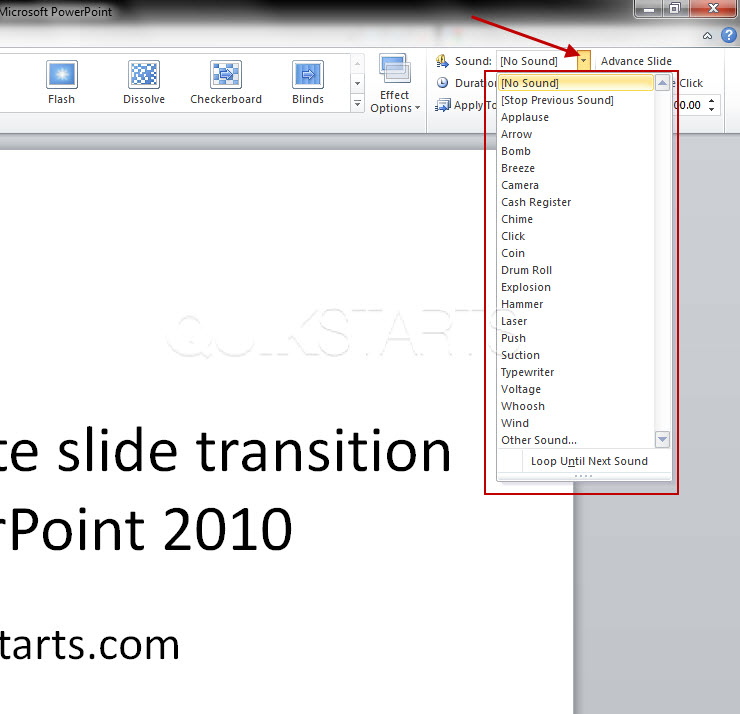Image resolution: width=740 pixels, height=714 pixels.
Task: Decrease the advance time stepper
Action: point(712,109)
